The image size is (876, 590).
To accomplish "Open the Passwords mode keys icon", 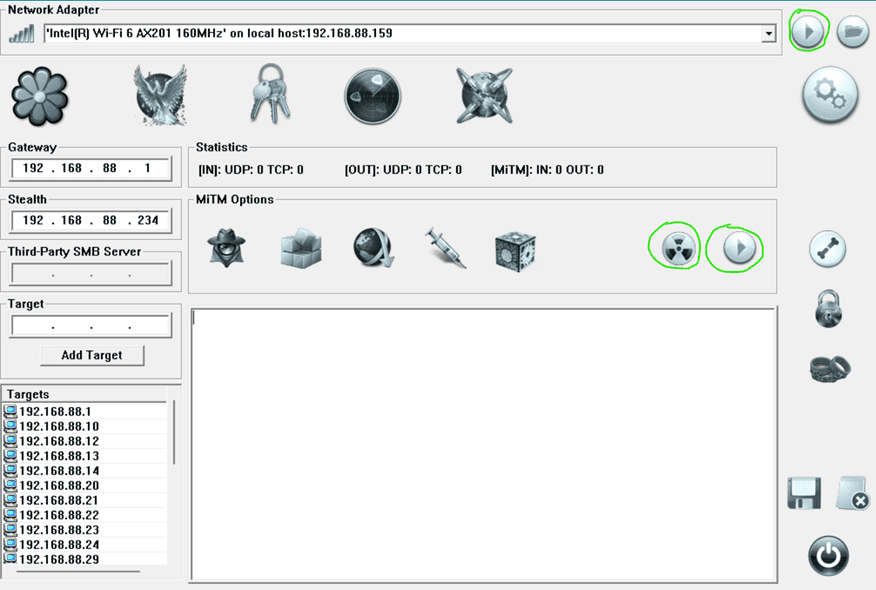I will pos(270,93).
